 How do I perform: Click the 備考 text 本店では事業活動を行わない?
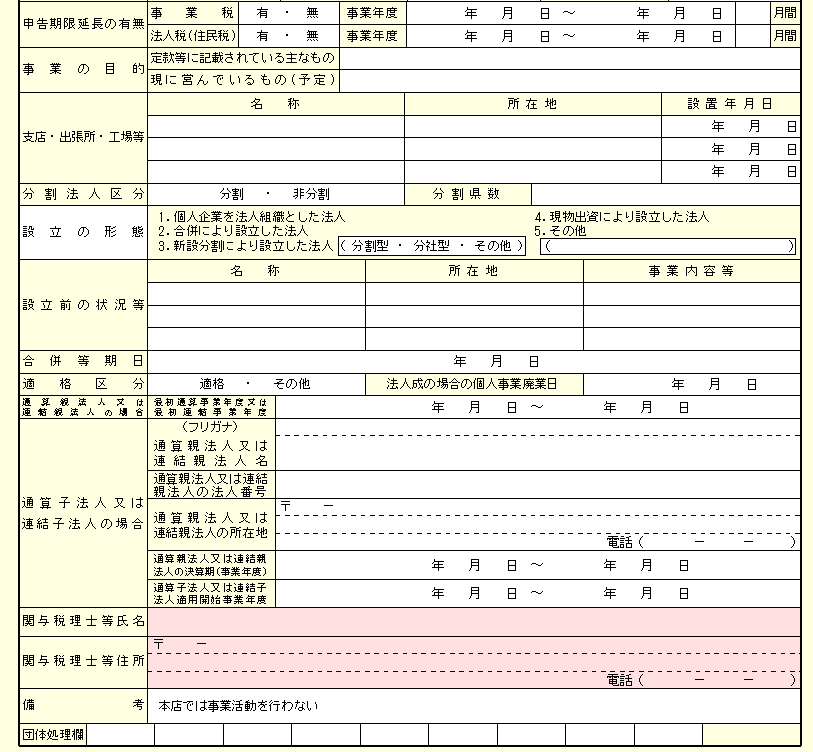tap(238, 706)
